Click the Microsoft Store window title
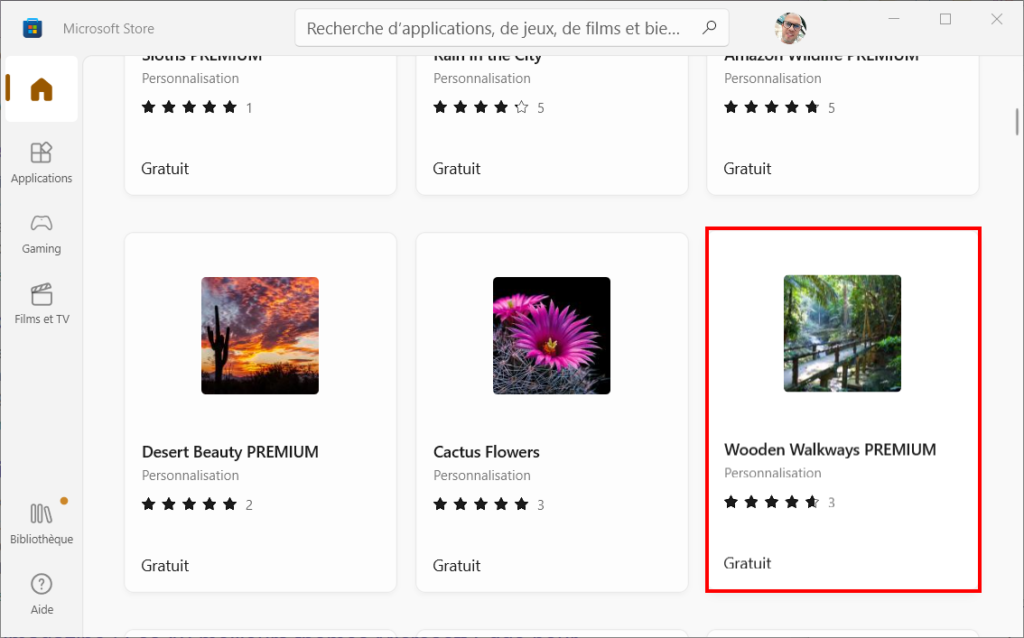 (108, 29)
